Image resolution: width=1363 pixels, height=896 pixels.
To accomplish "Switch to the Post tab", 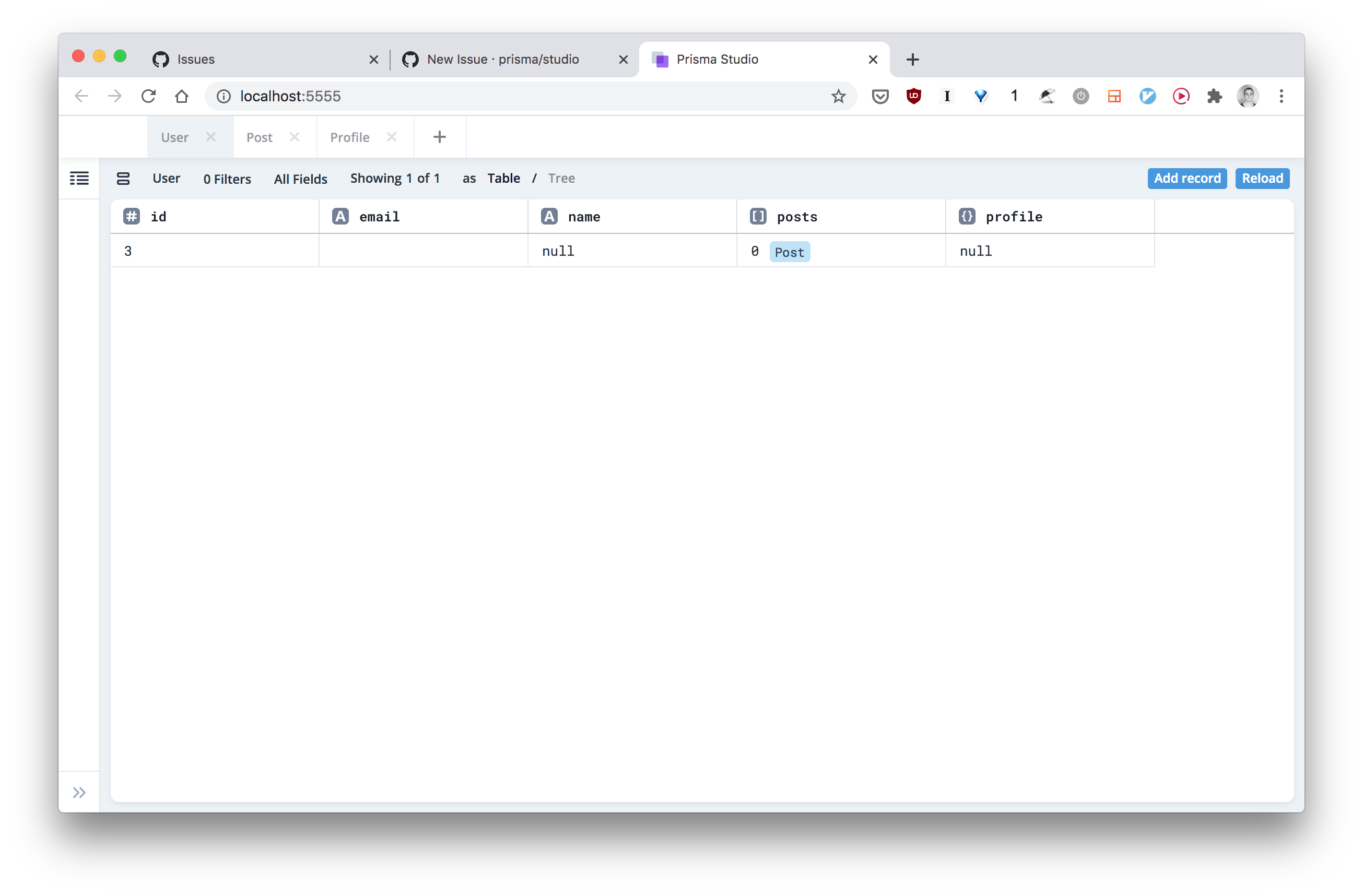I will (x=260, y=137).
